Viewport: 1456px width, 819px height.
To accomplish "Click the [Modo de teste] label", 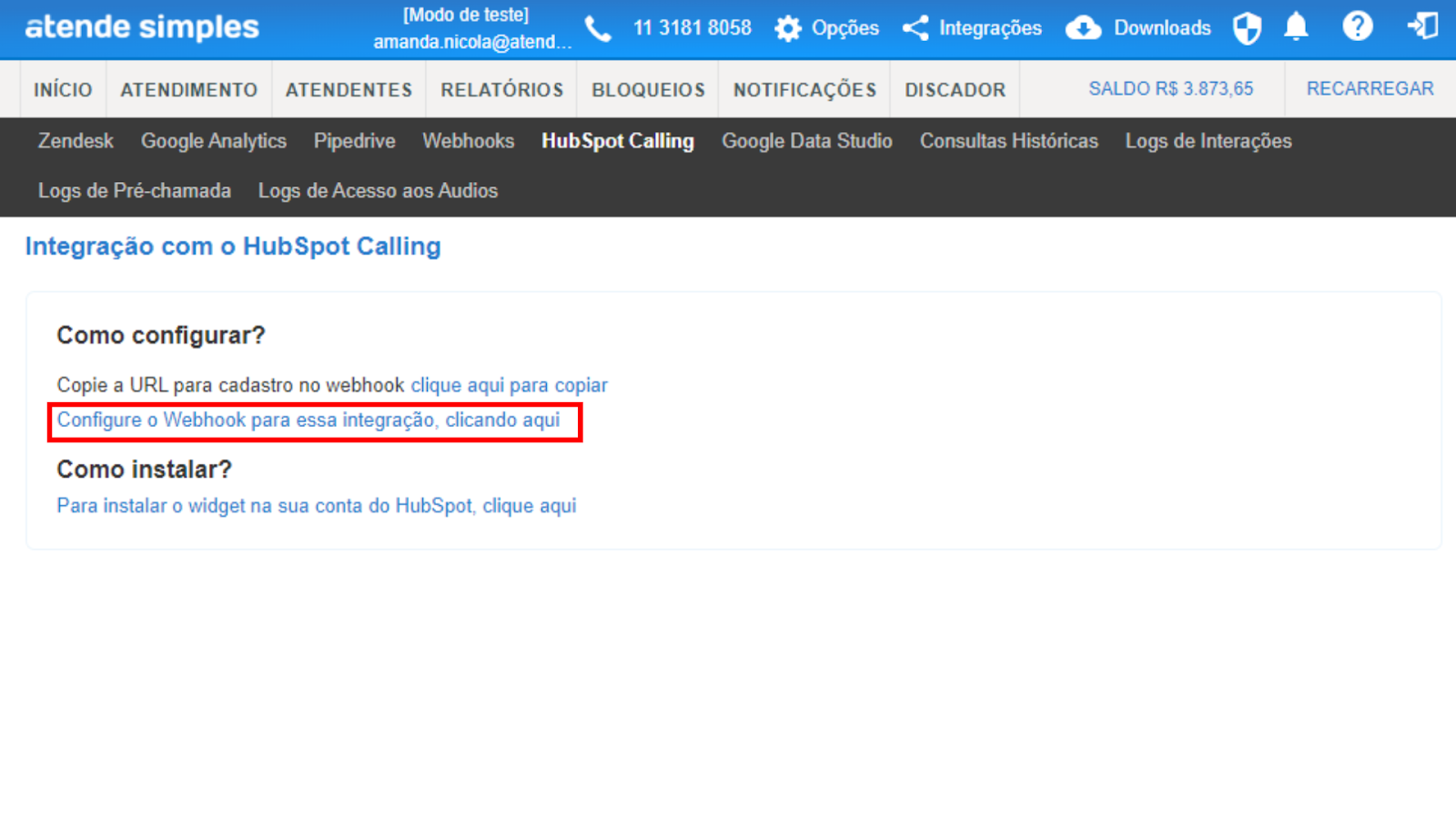I will pos(466,15).
